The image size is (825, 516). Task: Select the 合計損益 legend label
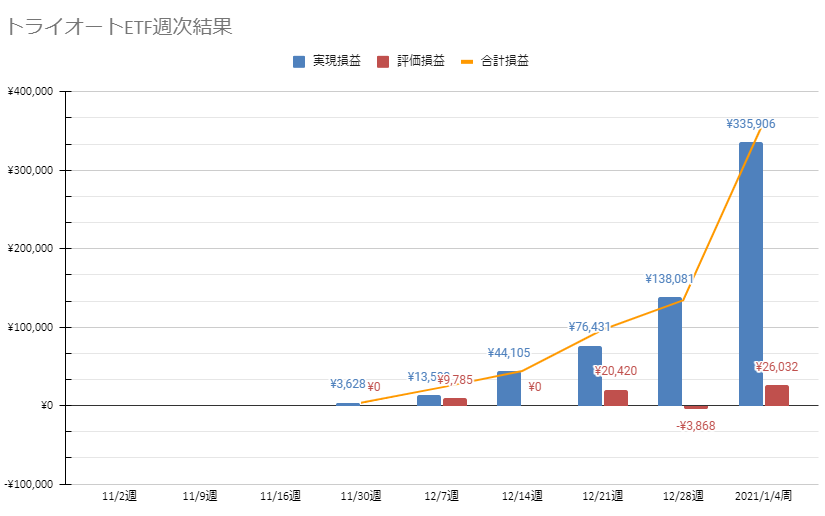(x=505, y=61)
